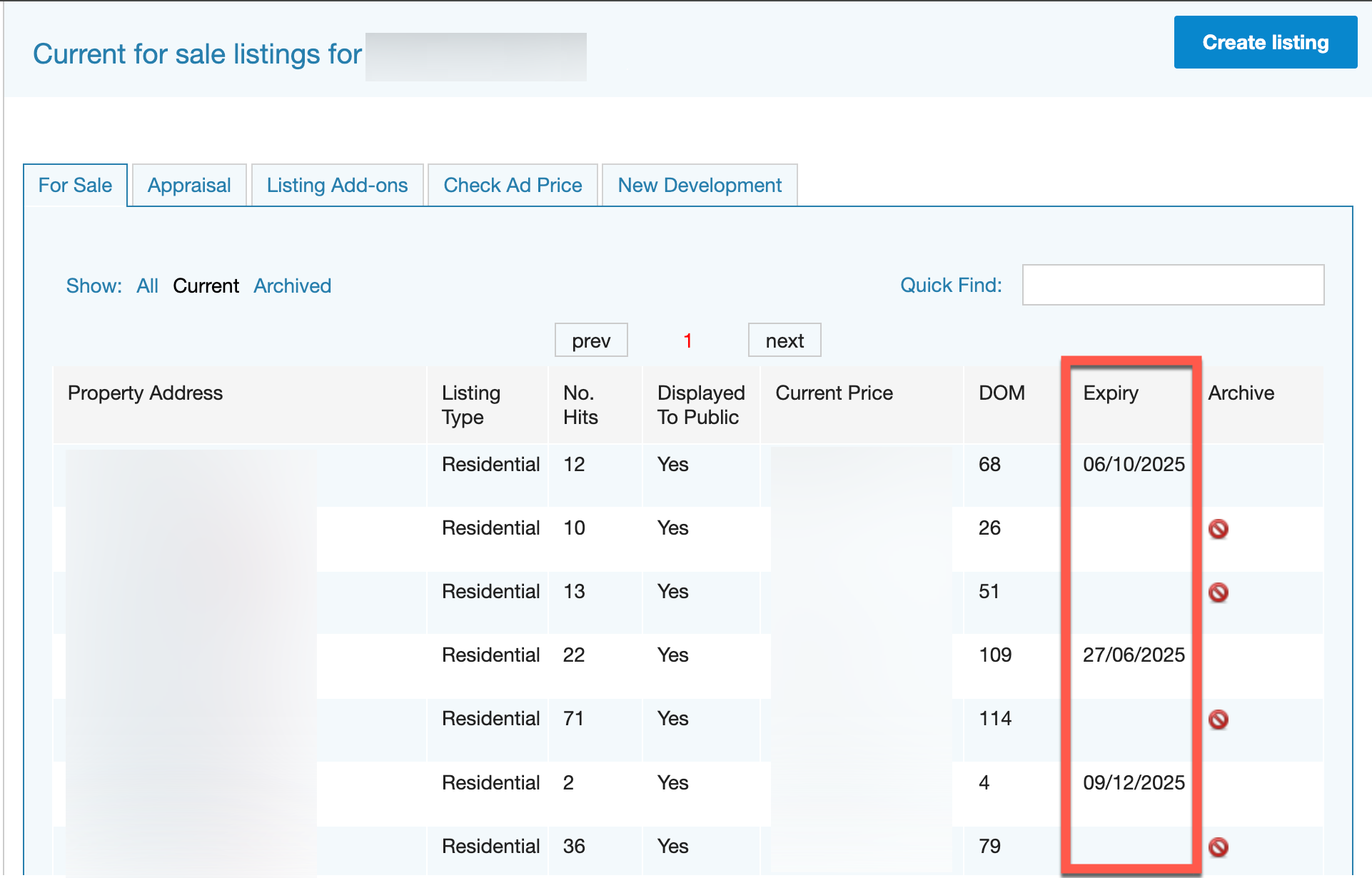Open the Check Ad Price tab
This screenshot has height=878, width=1372.
point(512,185)
